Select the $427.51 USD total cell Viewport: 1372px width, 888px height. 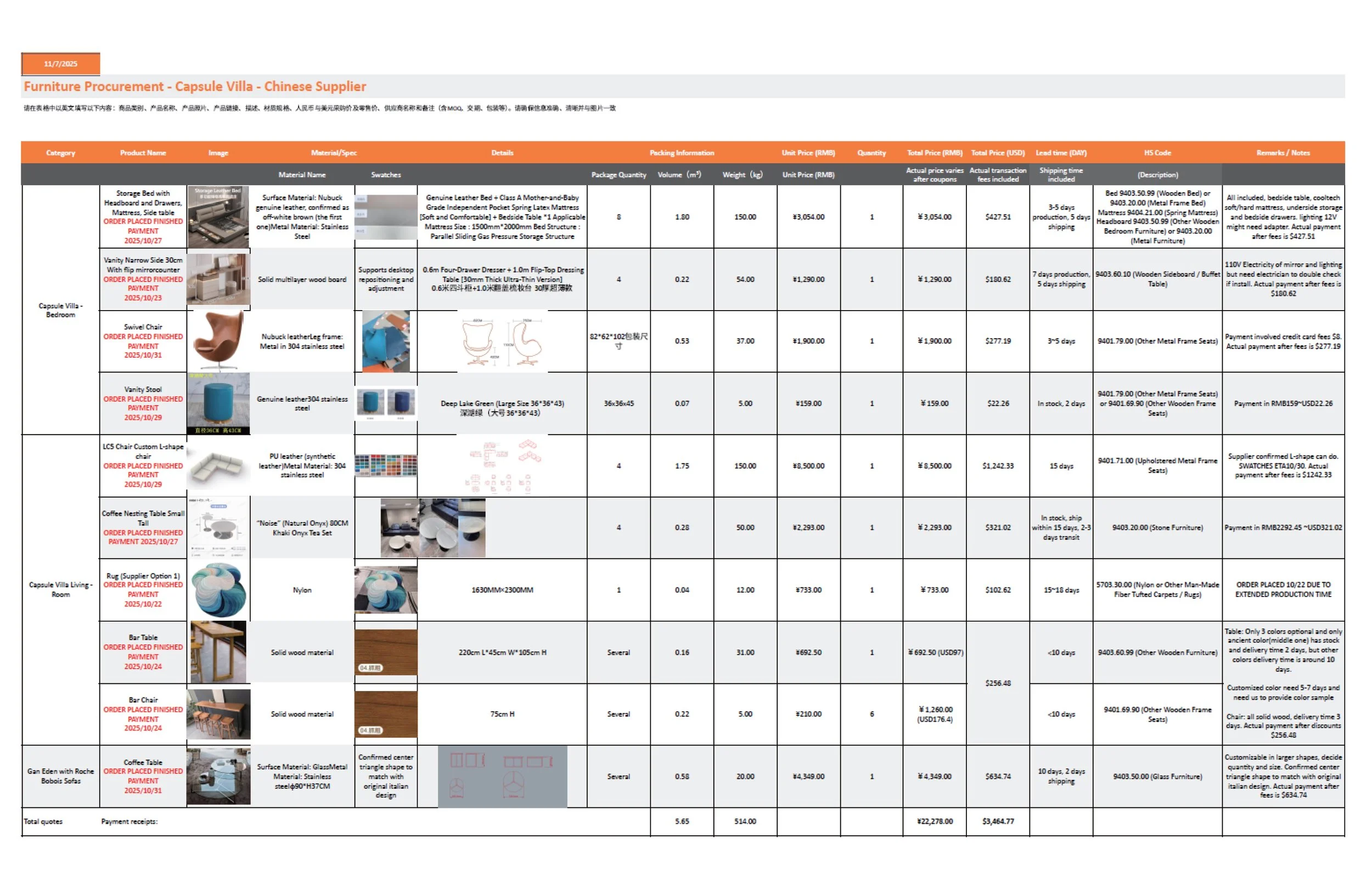(998, 217)
